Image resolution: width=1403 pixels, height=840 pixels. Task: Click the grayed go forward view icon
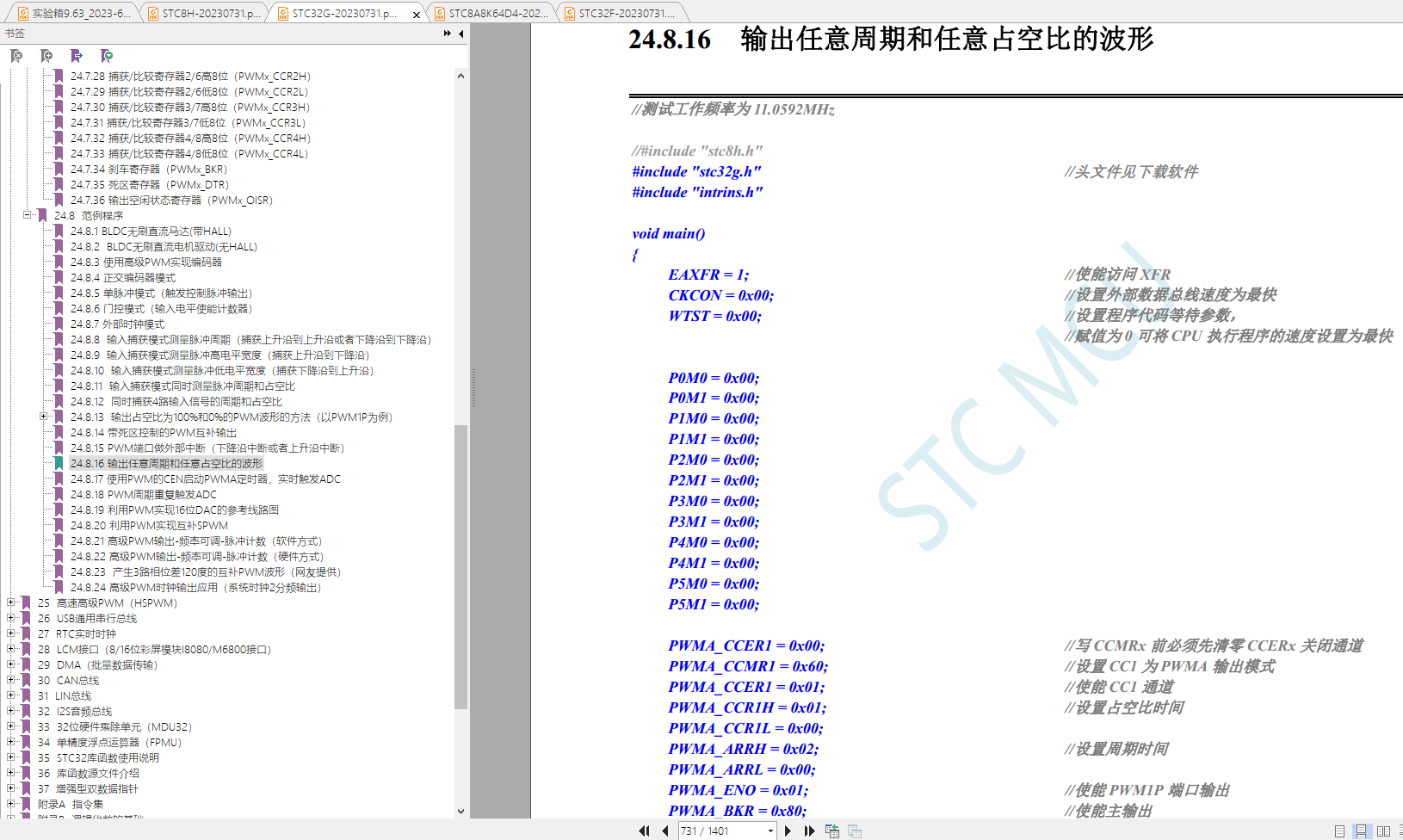click(855, 831)
